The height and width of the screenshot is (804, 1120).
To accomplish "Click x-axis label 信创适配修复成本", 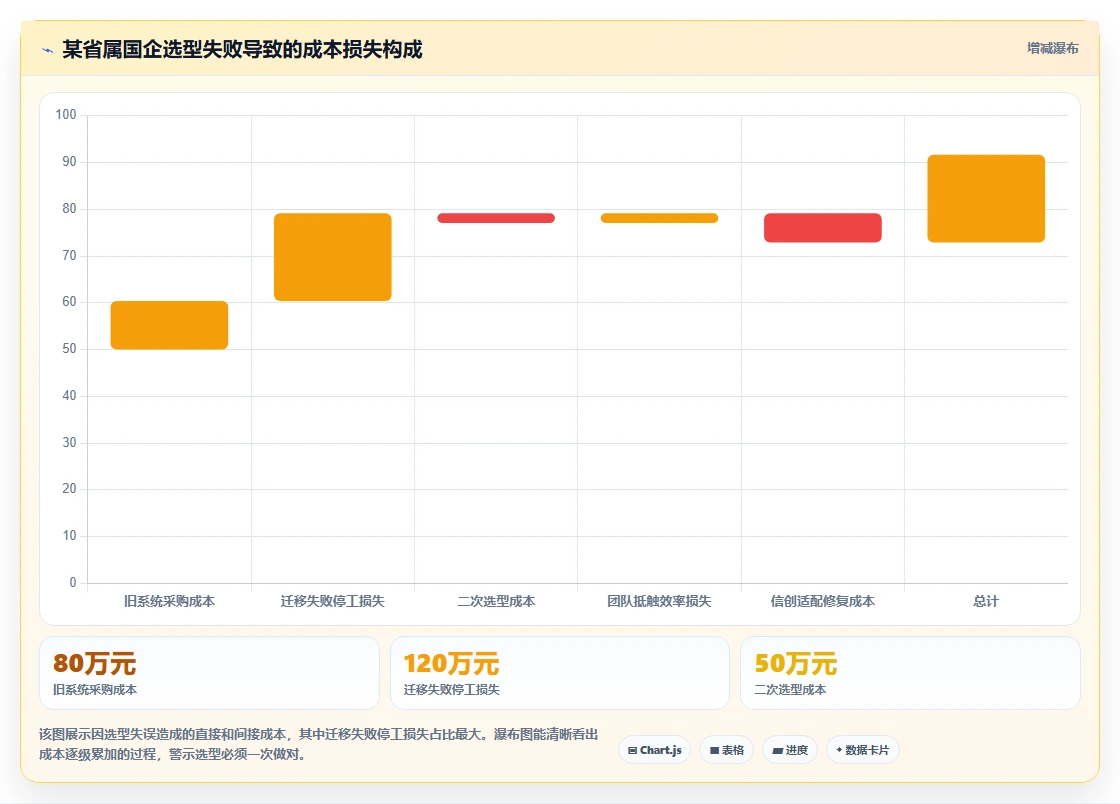I will click(823, 601).
